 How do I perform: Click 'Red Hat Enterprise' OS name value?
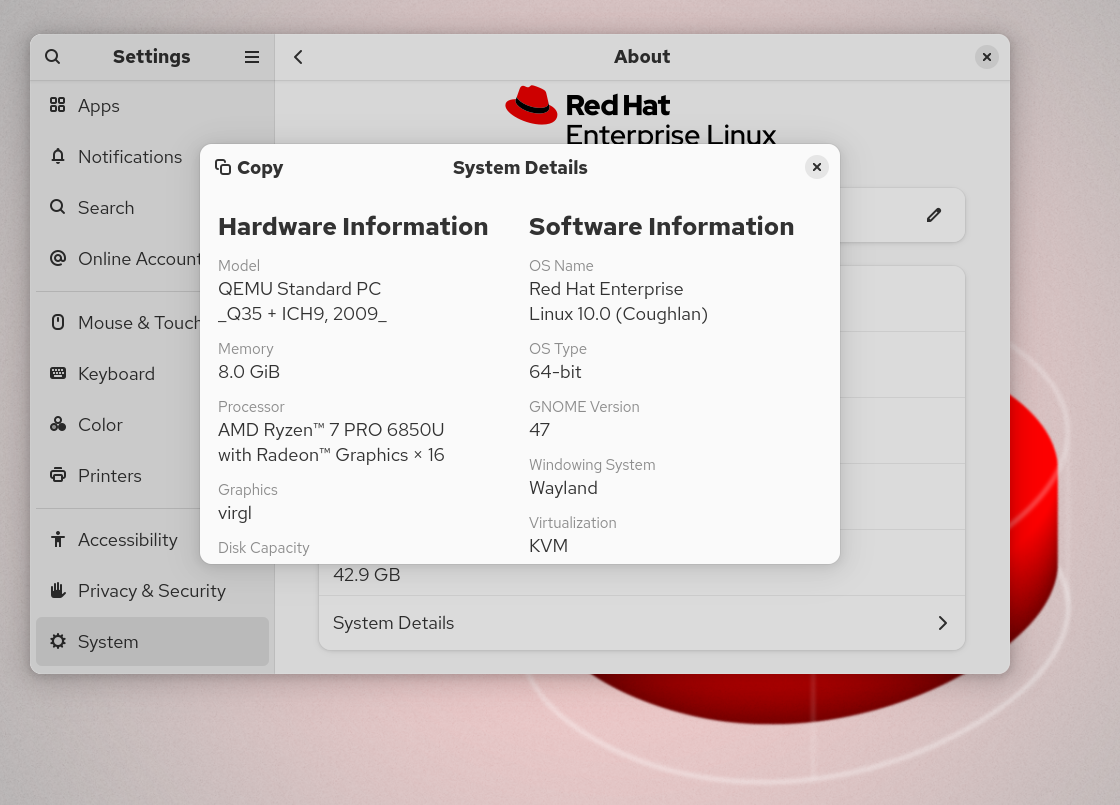[x=606, y=289]
